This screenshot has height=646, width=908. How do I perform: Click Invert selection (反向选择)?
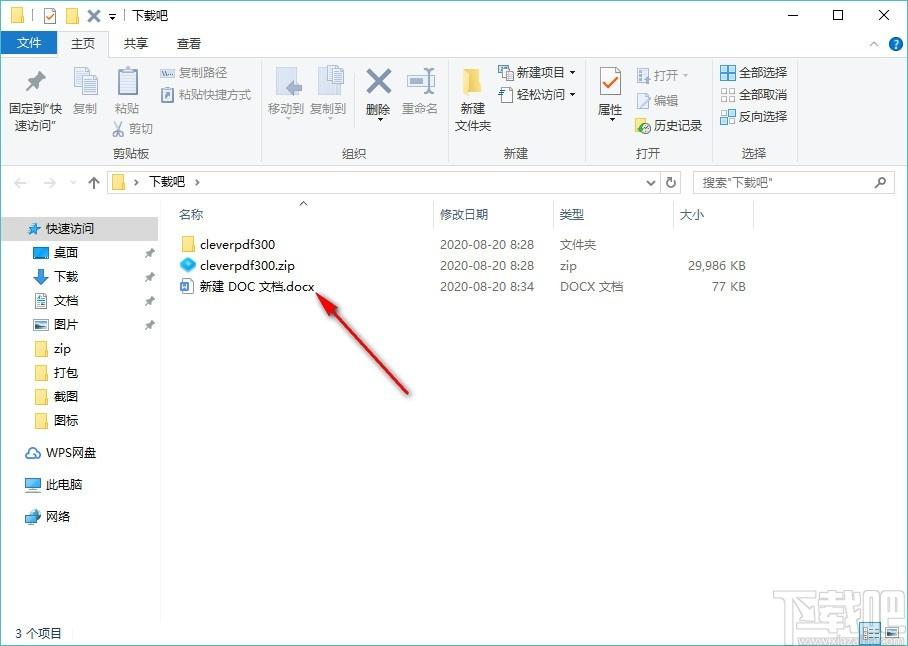click(x=753, y=116)
